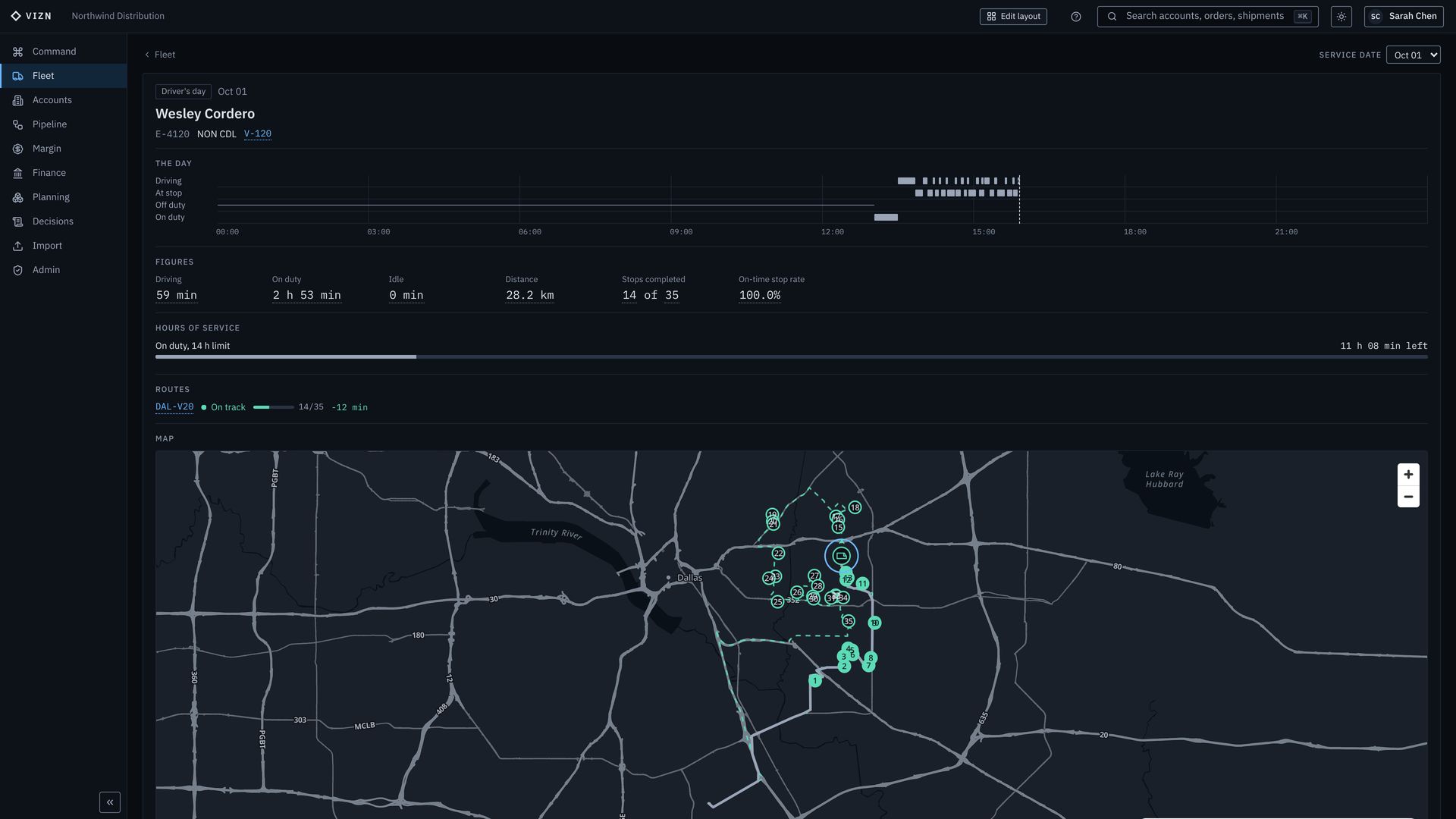Click the DAL-V20 route progress bar
This screenshot has height=819, width=1456.
[273, 407]
